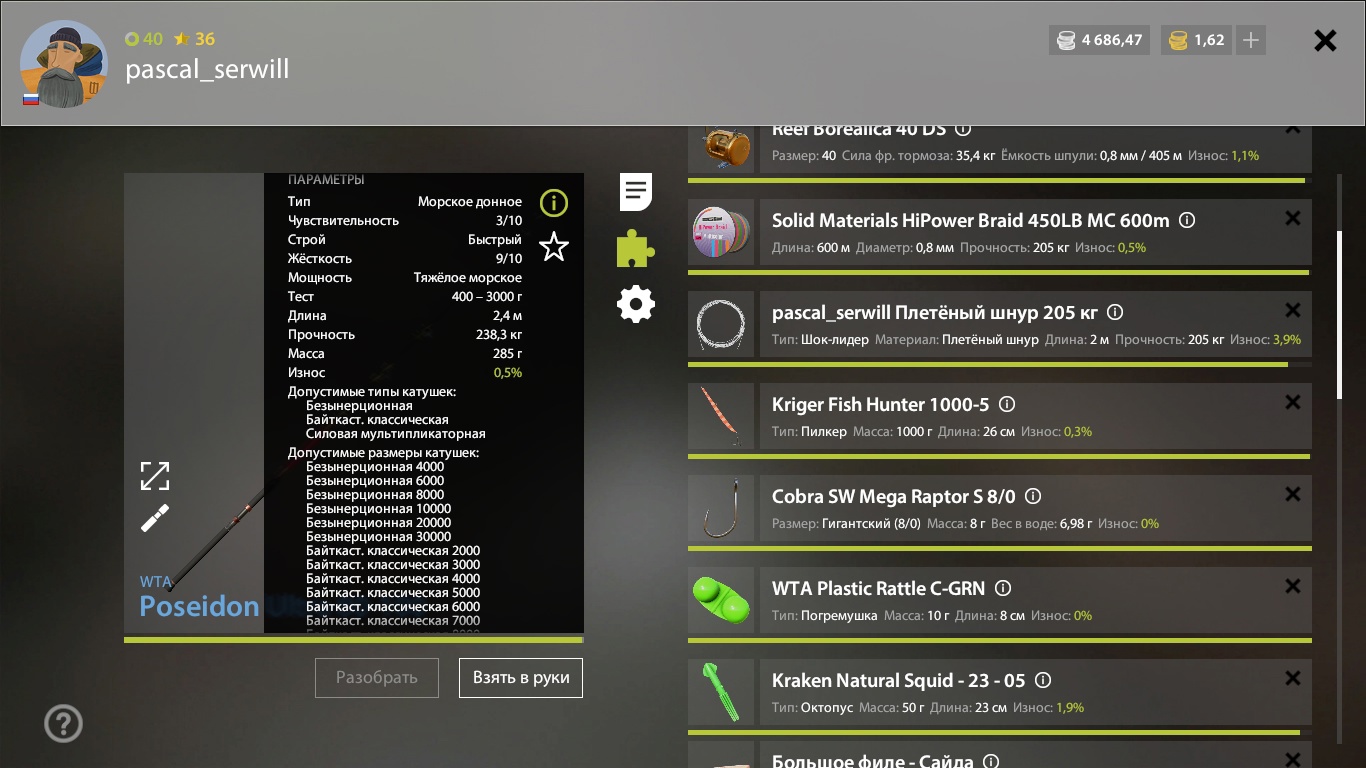Viewport: 1366px width, 768px height.
Task: Click the player level 40 indicator
Action: coord(144,39)
